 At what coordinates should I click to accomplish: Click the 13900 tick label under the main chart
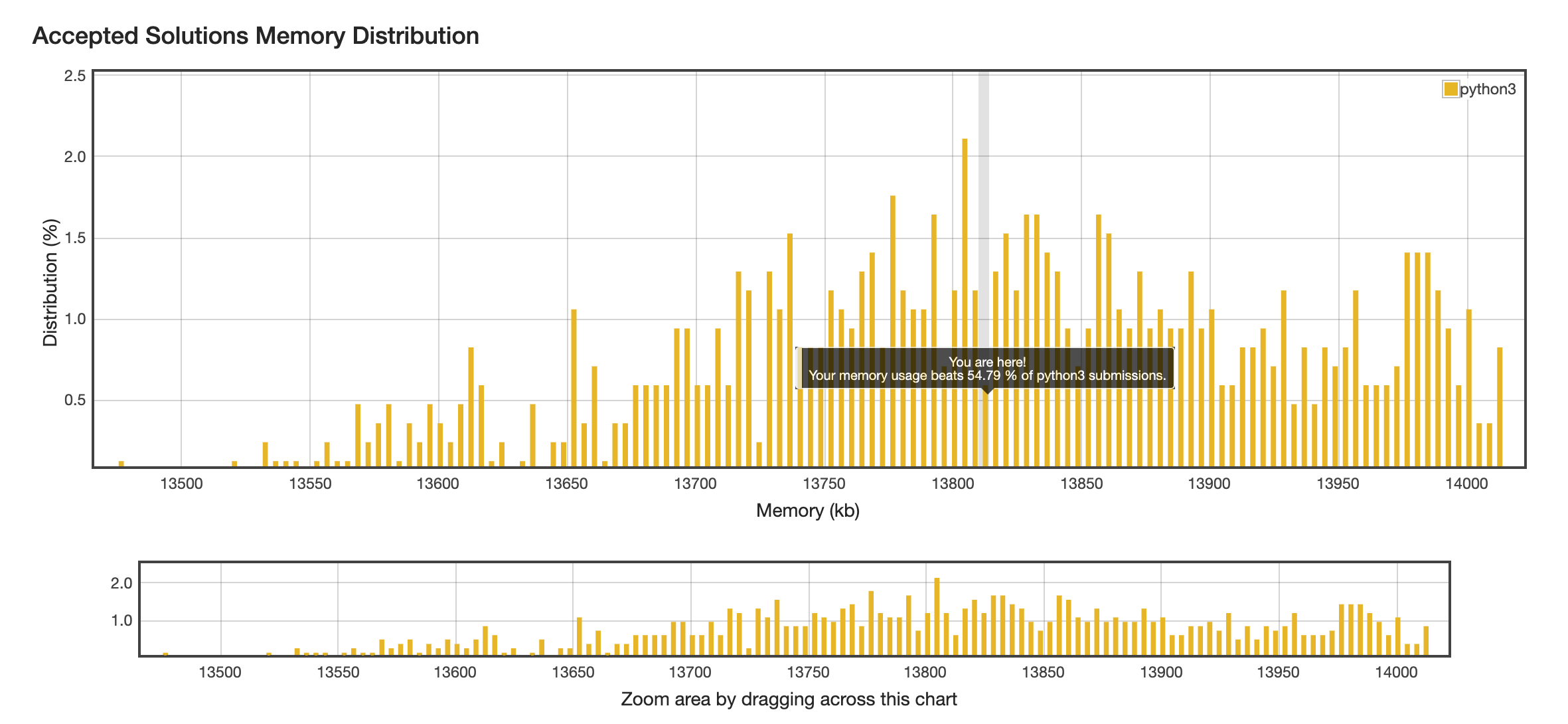pyautogui.click(x=1209, y=484)
